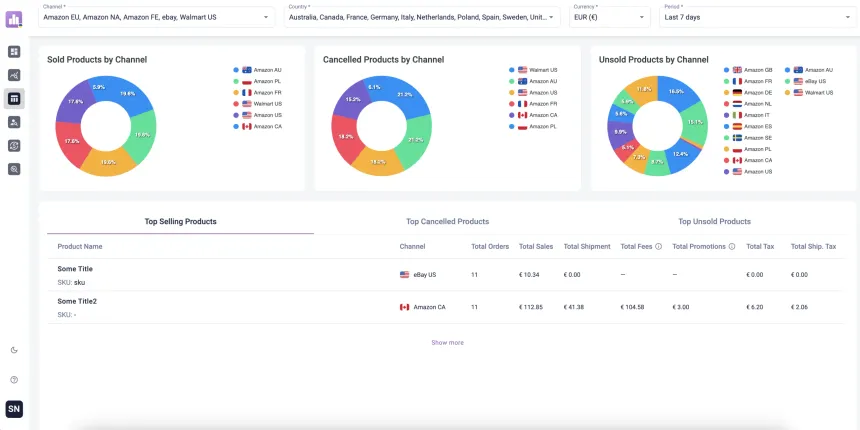The height and width of the screenshot is (430, 860).
Task: Open the dashboard grid icon in sidebar
Action: point(14,52)
